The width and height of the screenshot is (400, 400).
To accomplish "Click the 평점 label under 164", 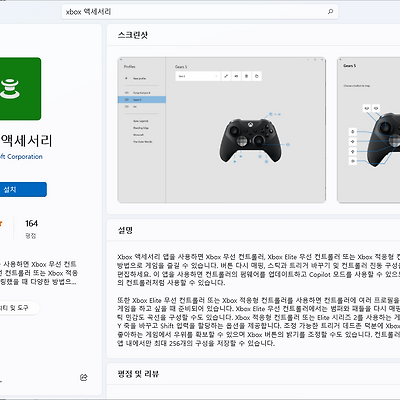I will click(x=31, y=236).
